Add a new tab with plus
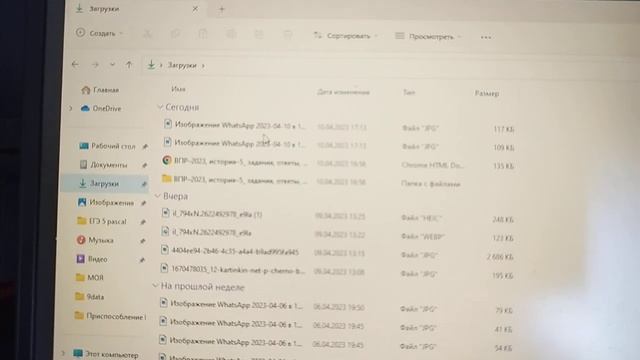The width and height of the screenshot is (640, 360). (x=222, y=9)
